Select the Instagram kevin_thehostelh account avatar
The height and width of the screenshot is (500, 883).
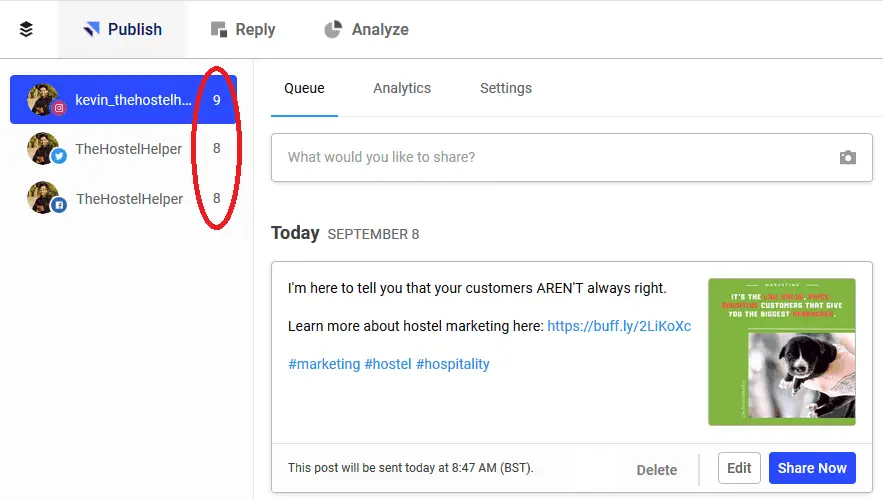pos(45,100)
